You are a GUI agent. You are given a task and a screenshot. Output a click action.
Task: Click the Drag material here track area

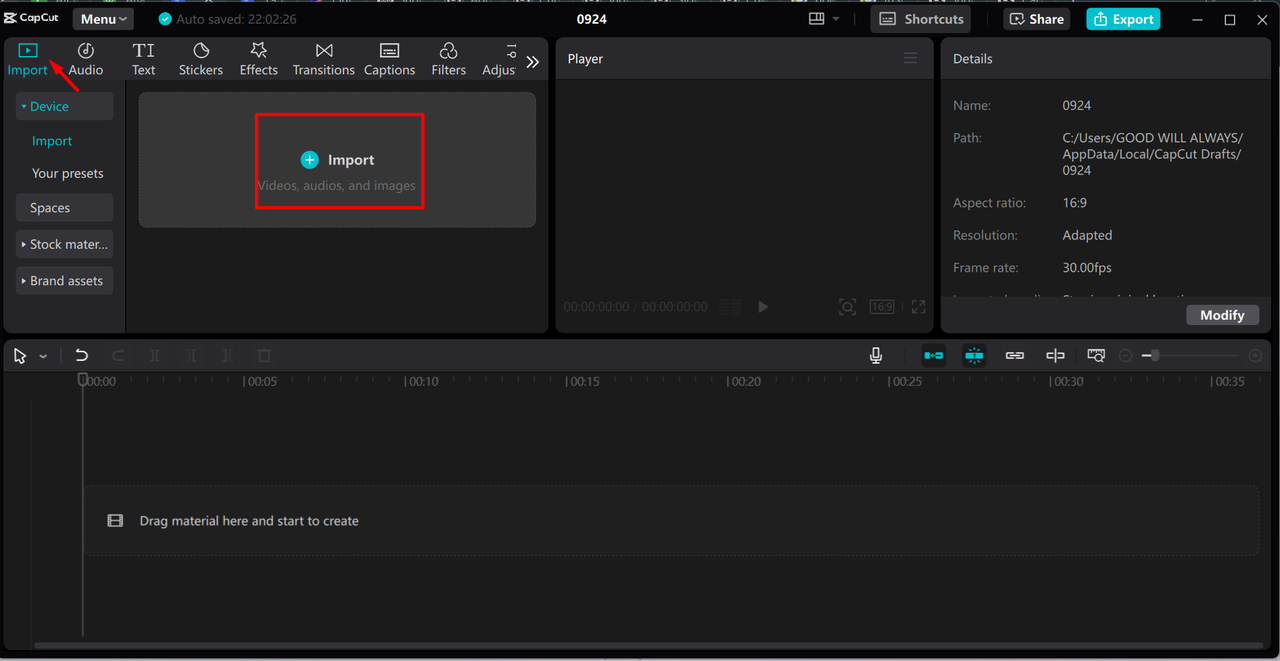pyautogui.click(x=670, y=520)
